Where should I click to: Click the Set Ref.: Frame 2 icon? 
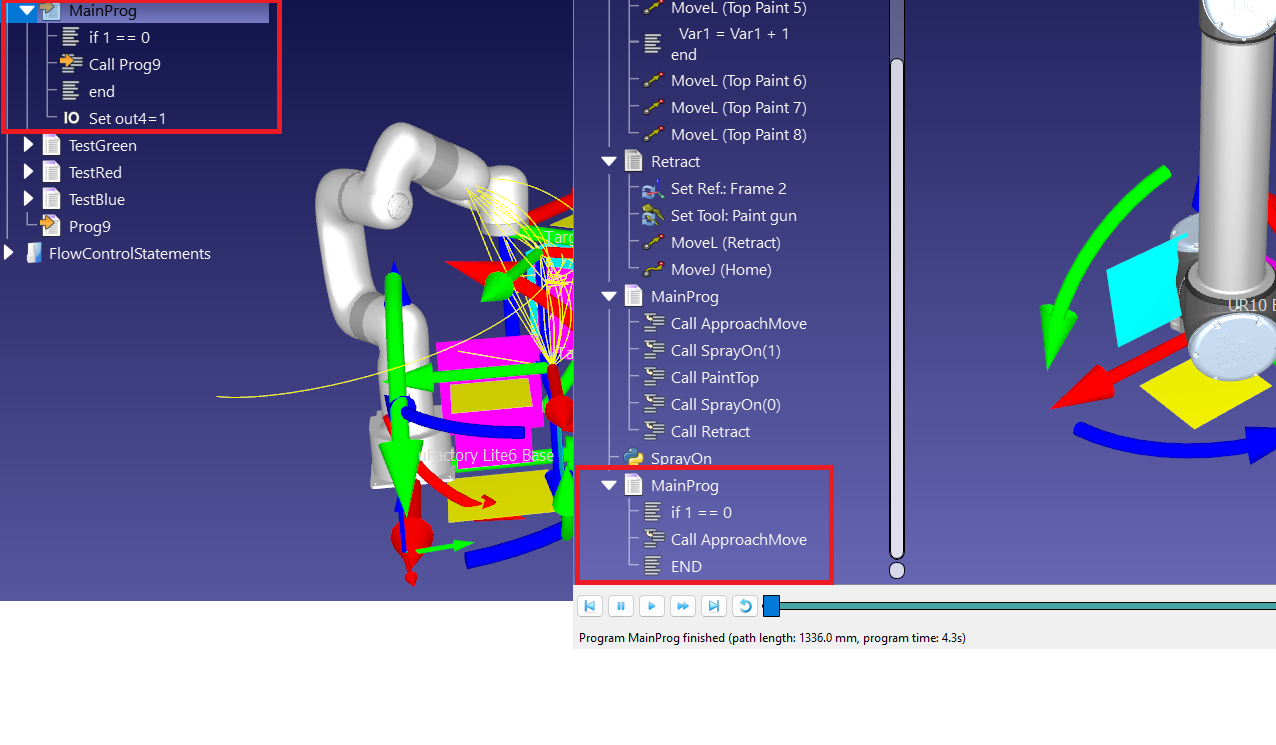[653, 189]
